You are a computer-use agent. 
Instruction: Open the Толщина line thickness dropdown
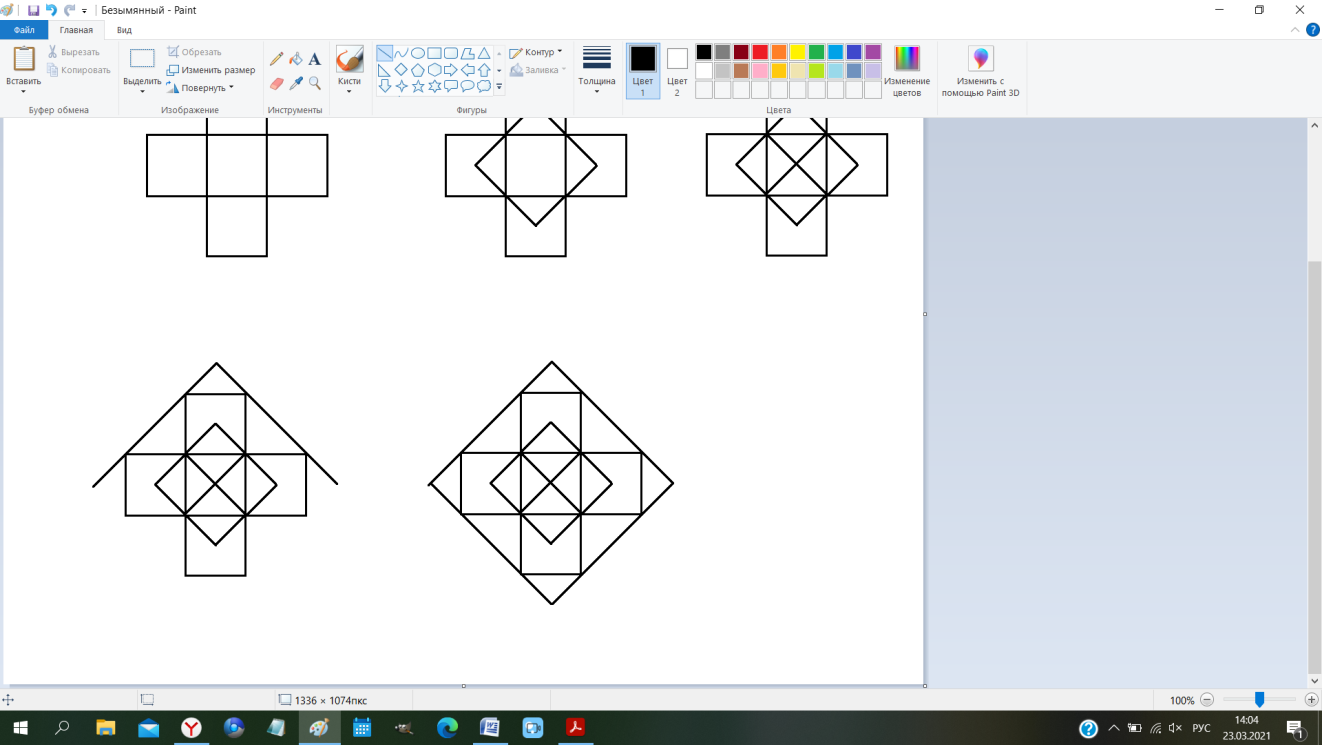pyautogui.click(x=597, y=68)
